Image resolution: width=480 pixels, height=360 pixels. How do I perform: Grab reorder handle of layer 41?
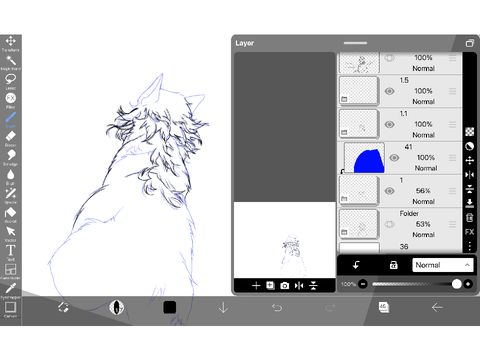click(452, 158)
